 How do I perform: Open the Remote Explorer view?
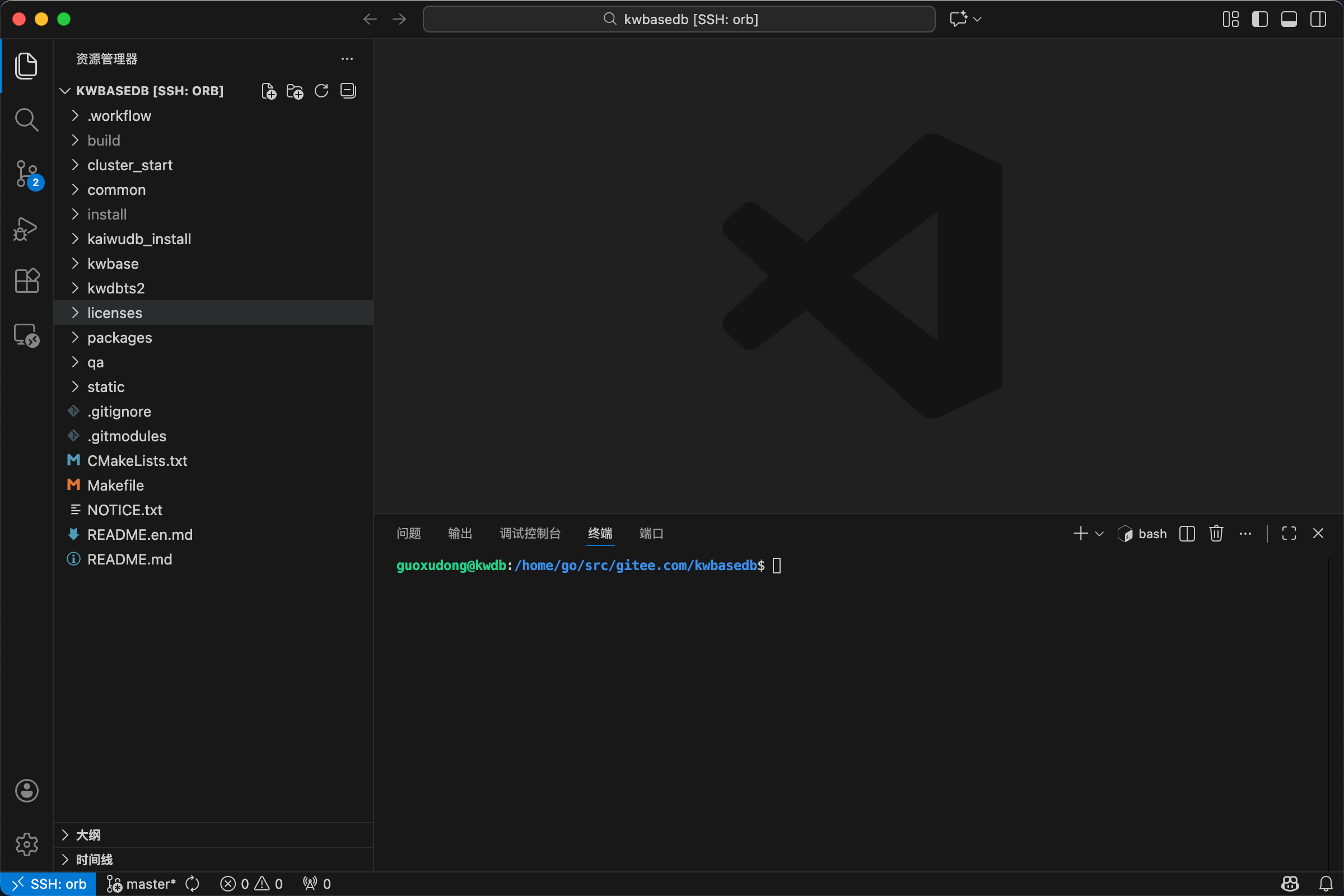[26, 335]
